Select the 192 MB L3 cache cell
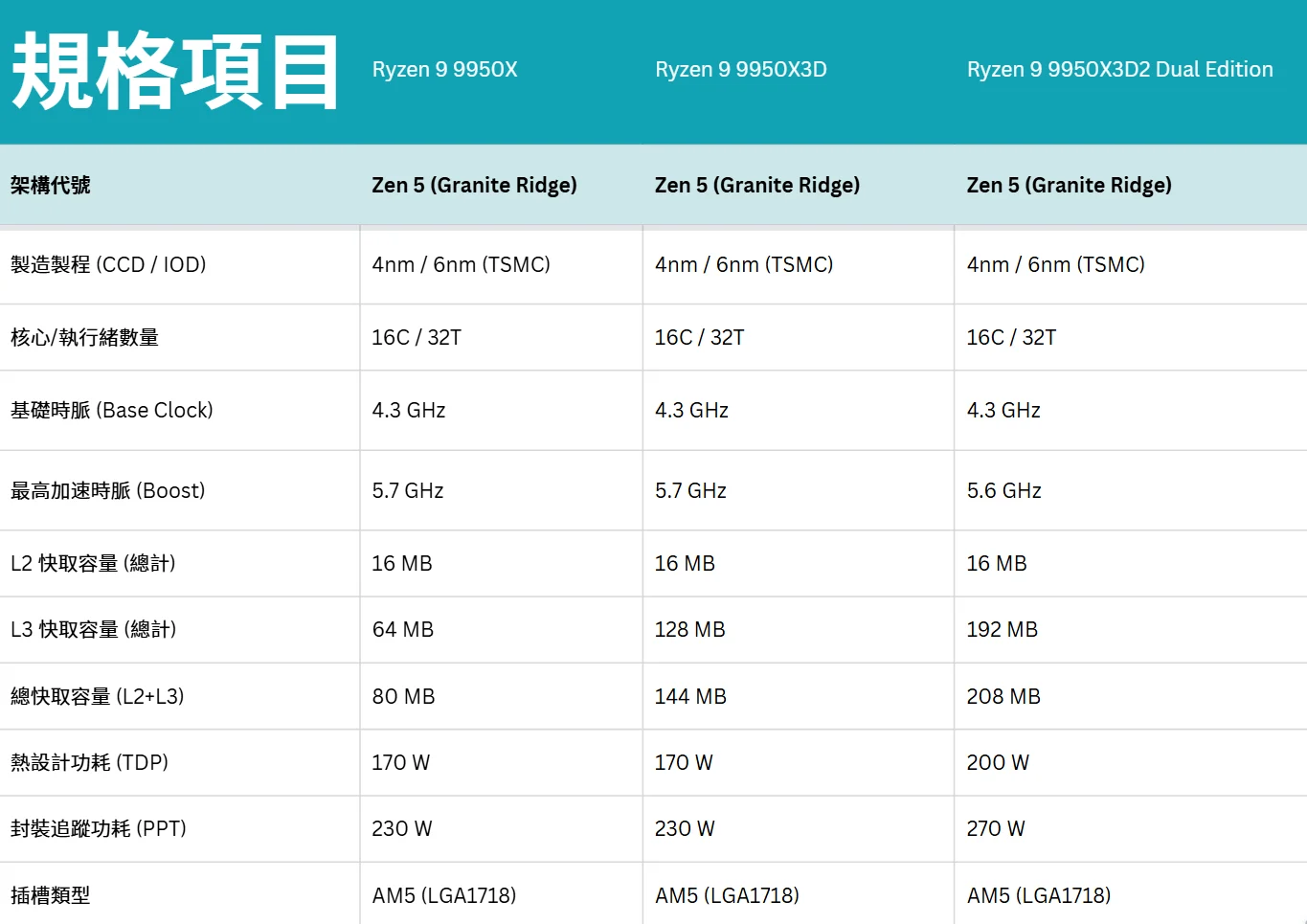Image resolution: width=1307 pixels, height=924 pixels. (1002, 630)
